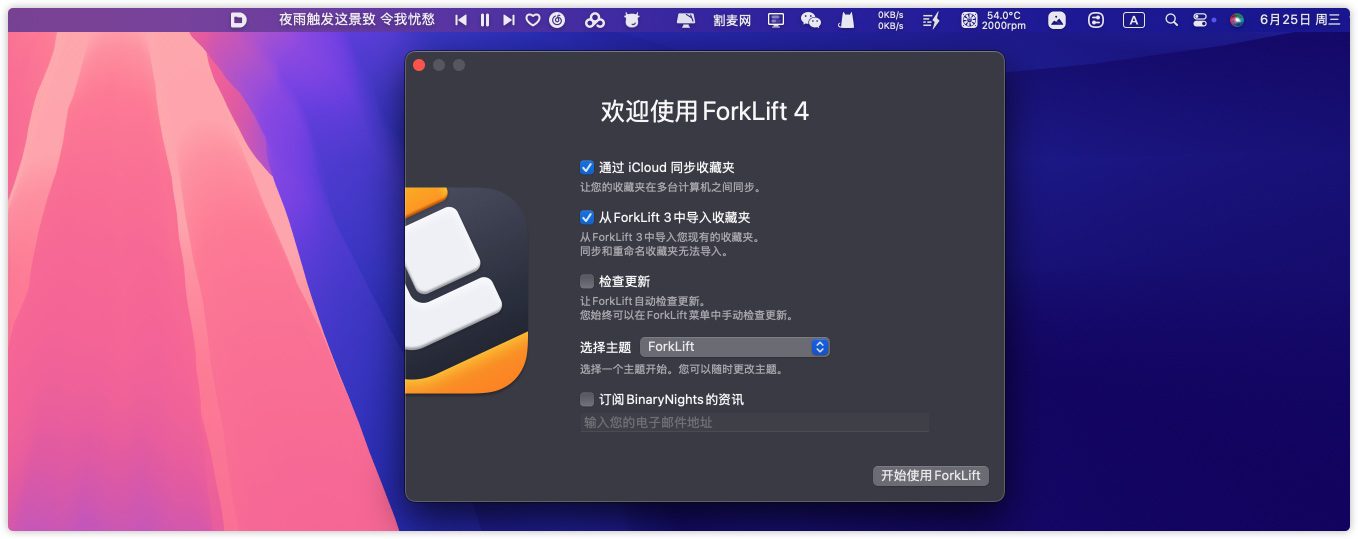Viewport: 1358px width, 539px height.
Task: Click the now playing song title text
Action: pos(357,20)
